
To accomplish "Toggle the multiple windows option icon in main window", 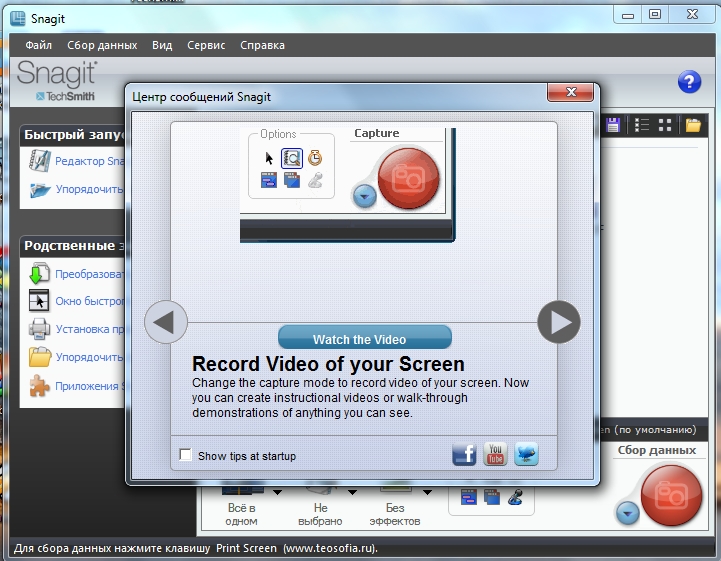I will [492, 497].
